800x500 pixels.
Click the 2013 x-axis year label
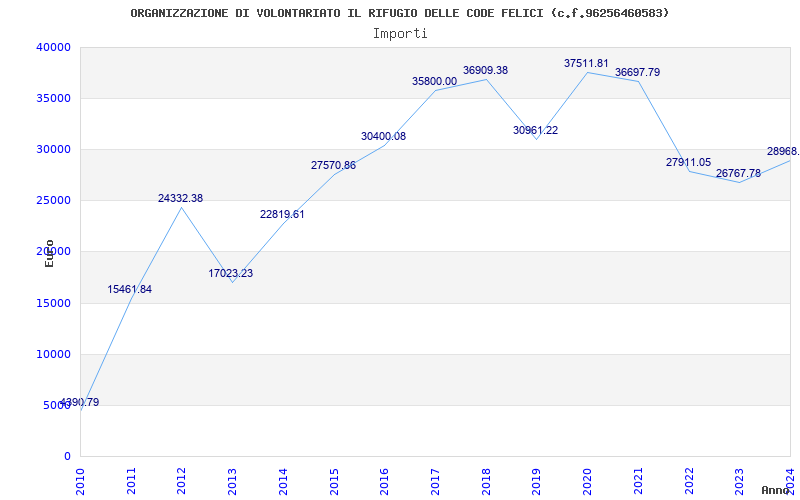(233, 482)
